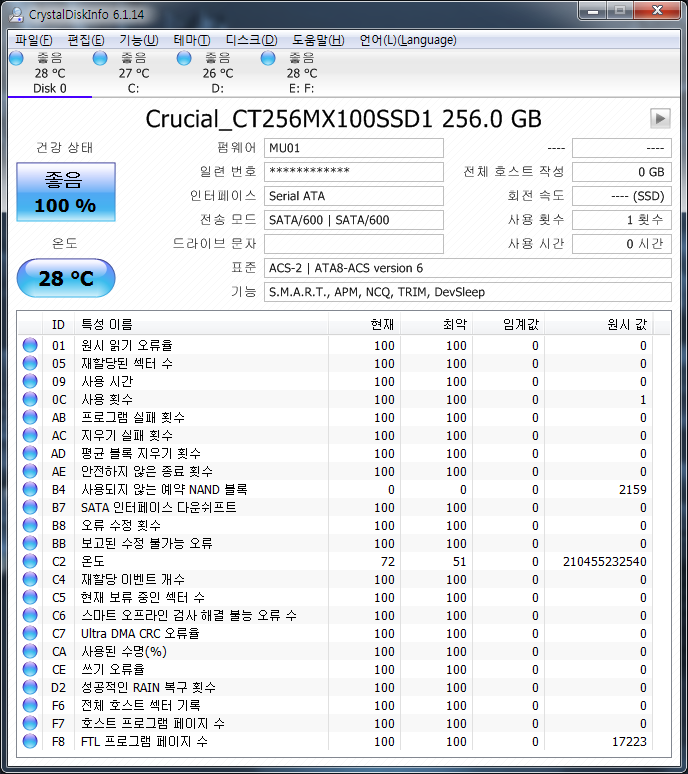The width and height of the screenshot is (688, 774).
Task: Click the SATA/600 transfer mode field
Action: click(353, 220)
